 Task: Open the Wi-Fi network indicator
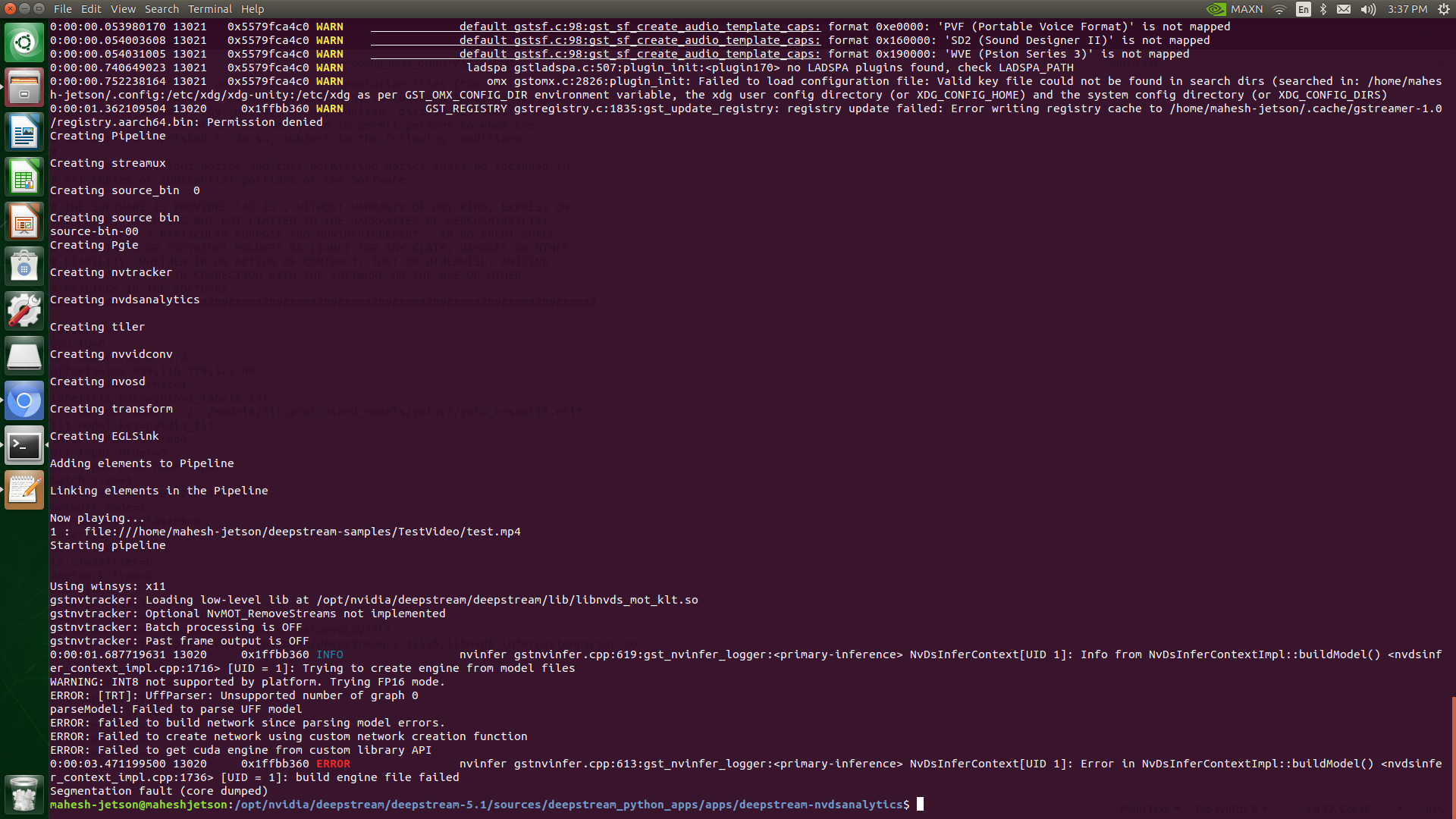(1279, 9)
